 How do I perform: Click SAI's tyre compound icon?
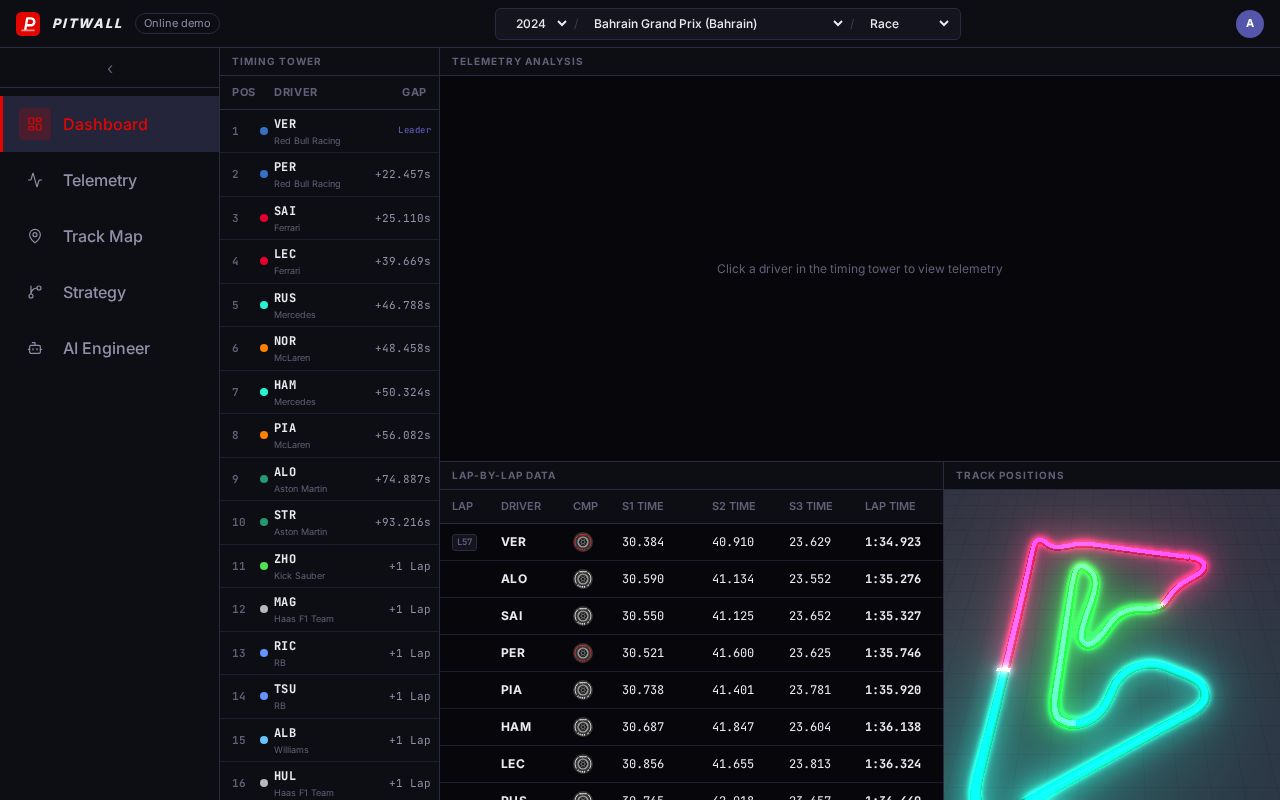click(583, 616)
